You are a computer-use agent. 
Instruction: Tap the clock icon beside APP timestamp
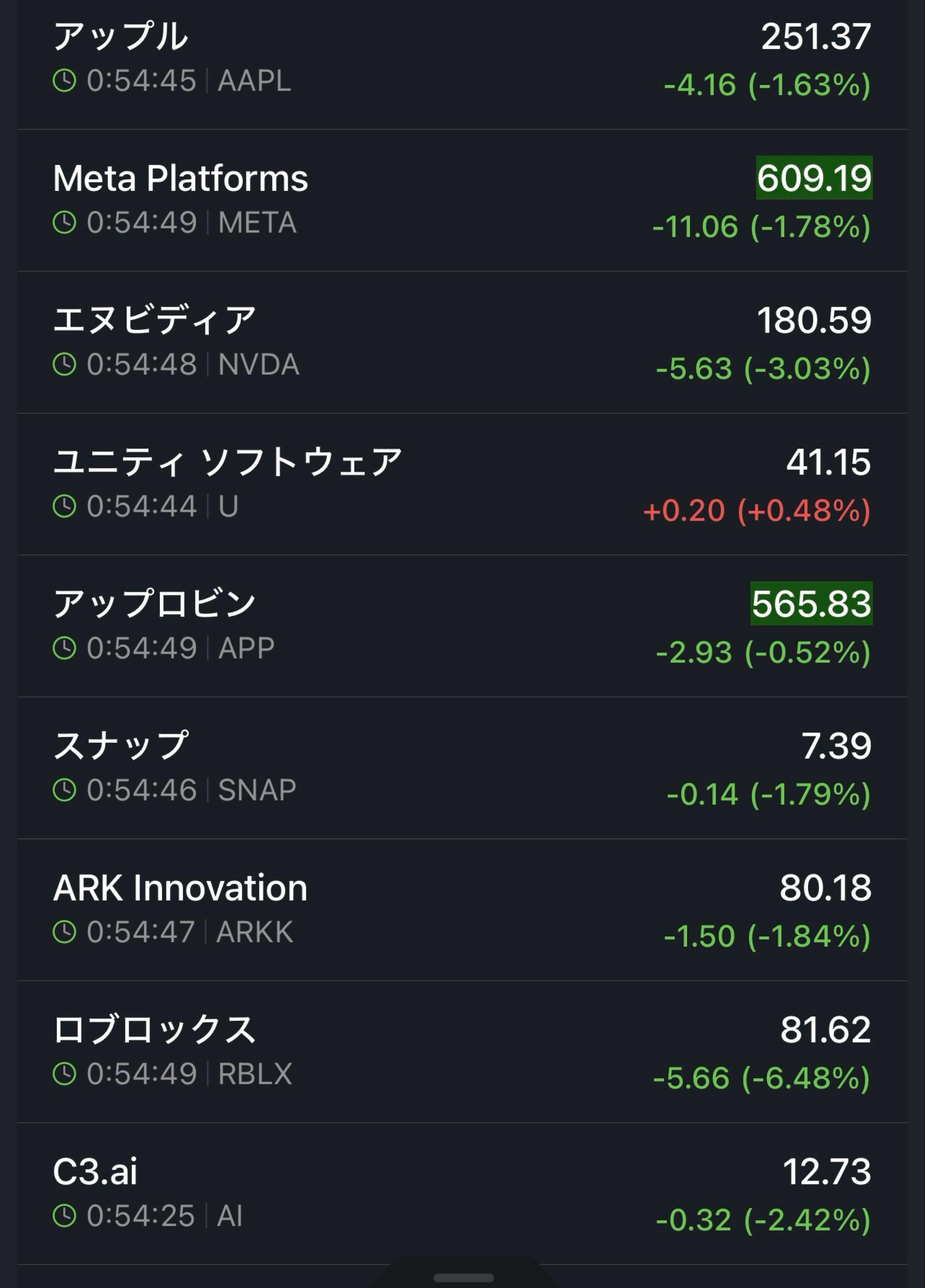pyautogui.click(x=64, y=648)
